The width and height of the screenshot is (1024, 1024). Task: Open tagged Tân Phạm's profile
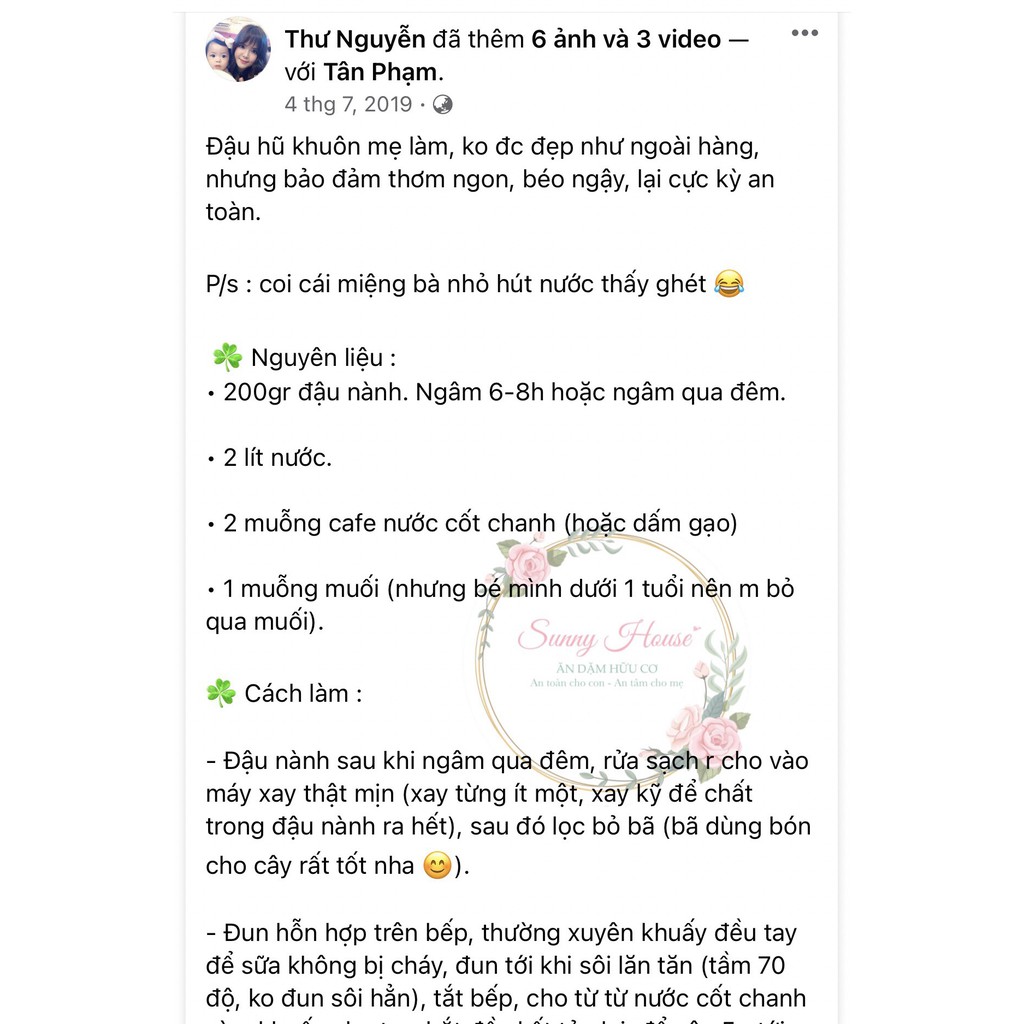[x=380, y=72]
